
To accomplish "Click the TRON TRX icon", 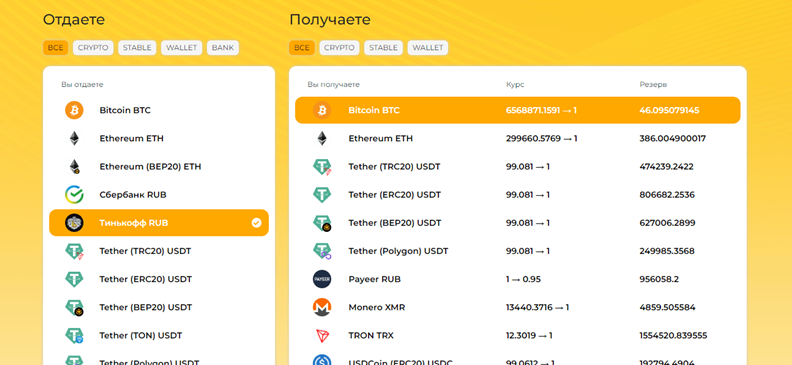I will coord(322,336).
